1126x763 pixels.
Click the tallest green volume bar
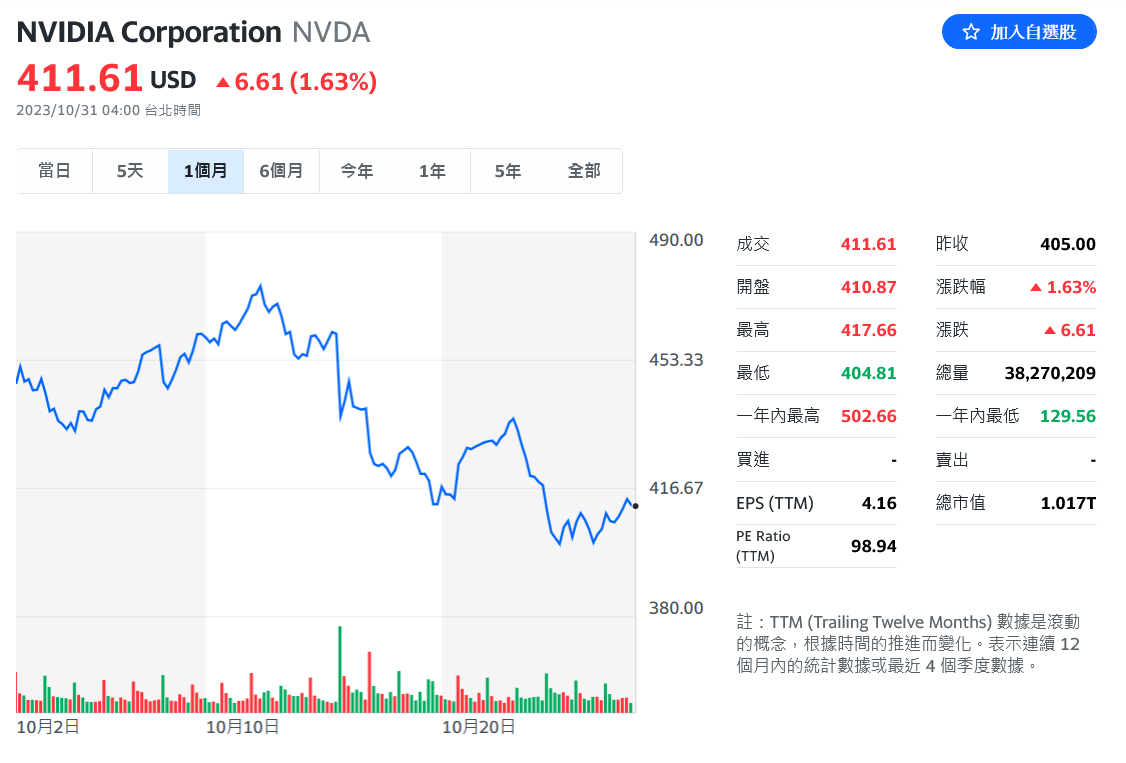[340, 669]
